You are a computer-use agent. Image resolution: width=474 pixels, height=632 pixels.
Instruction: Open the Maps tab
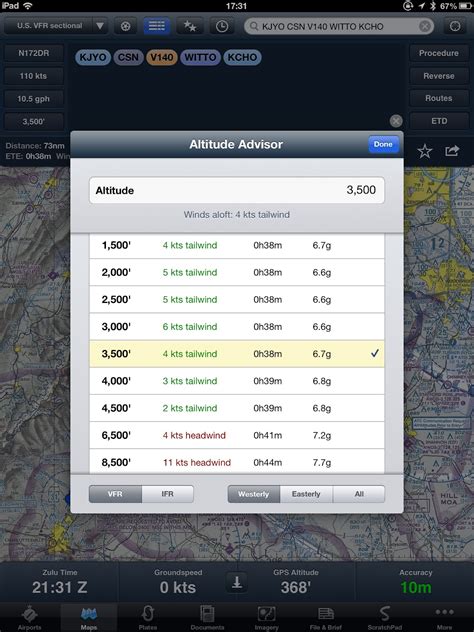89,617
